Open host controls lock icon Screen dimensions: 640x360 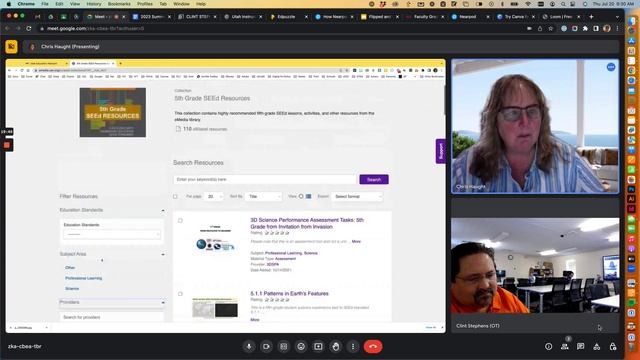[x=613, y=347]
